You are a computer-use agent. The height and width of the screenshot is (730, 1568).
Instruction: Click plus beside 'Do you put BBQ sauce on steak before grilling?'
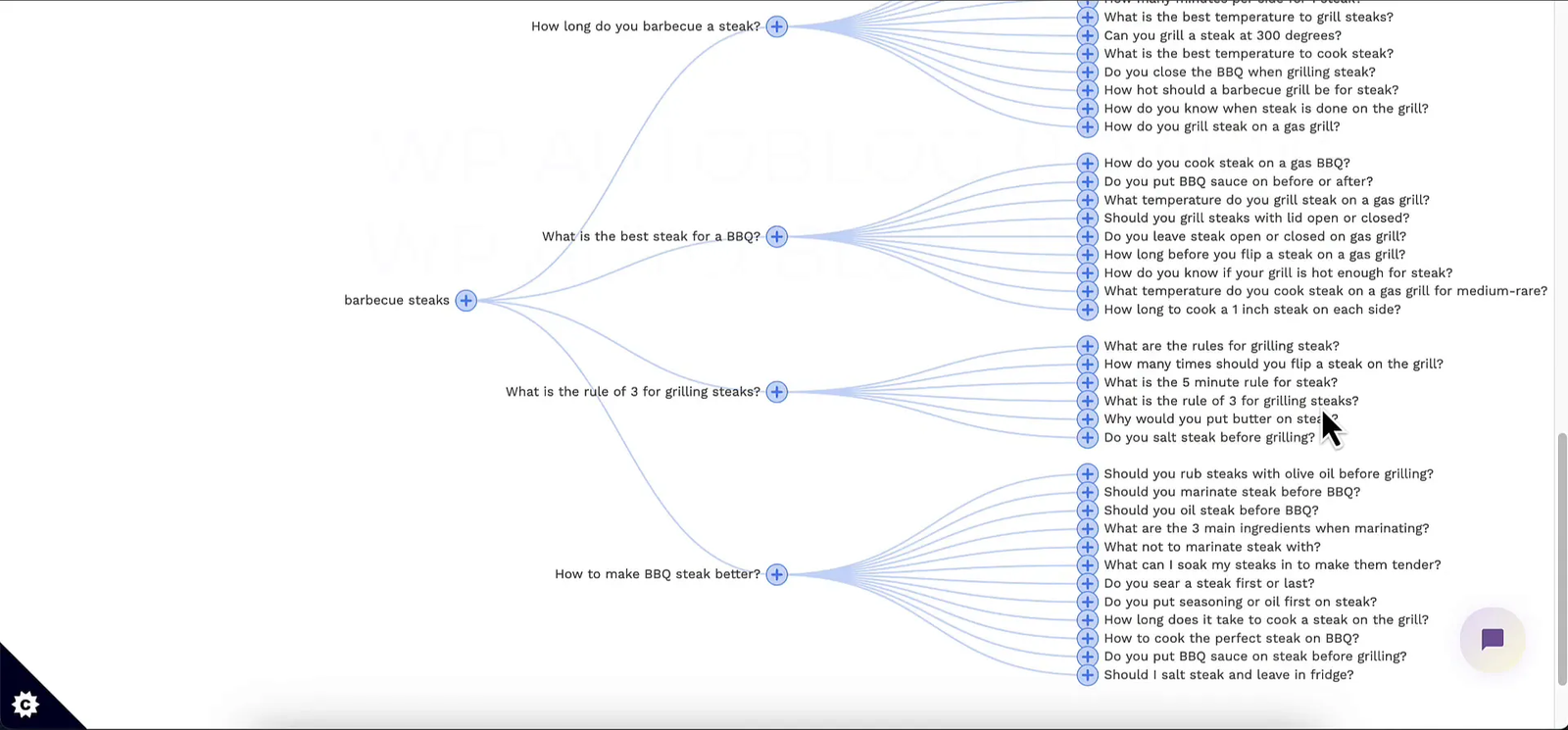click(x=1087, y=657)
